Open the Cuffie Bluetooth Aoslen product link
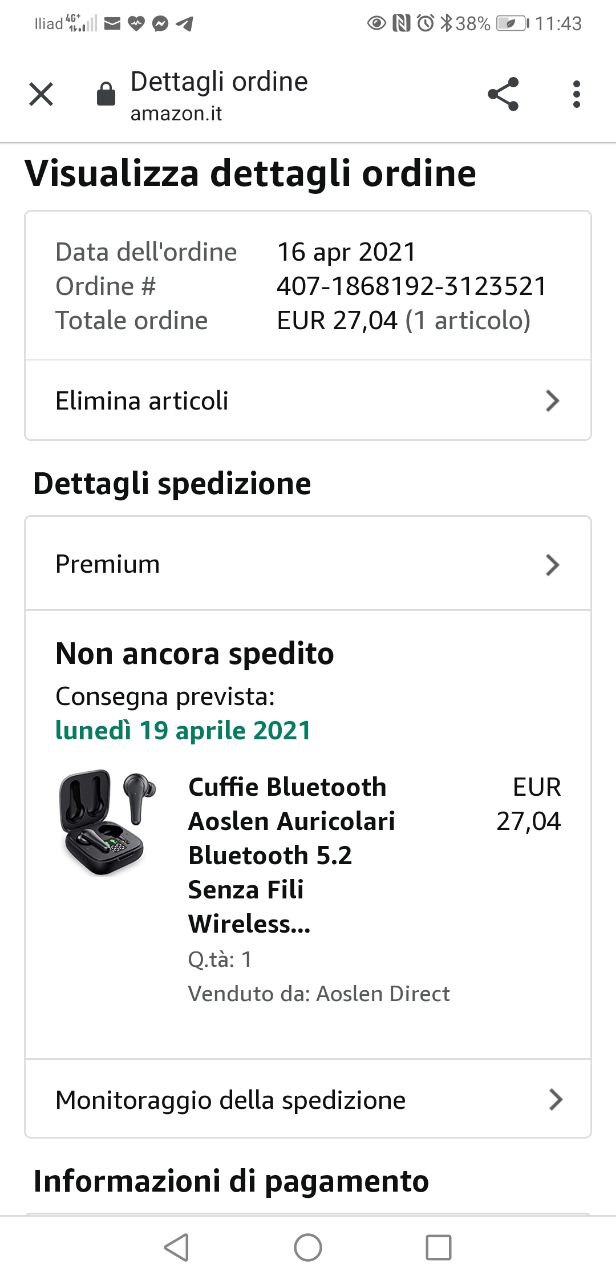The height and width of the screenshot is (1280, 616). 291,855
